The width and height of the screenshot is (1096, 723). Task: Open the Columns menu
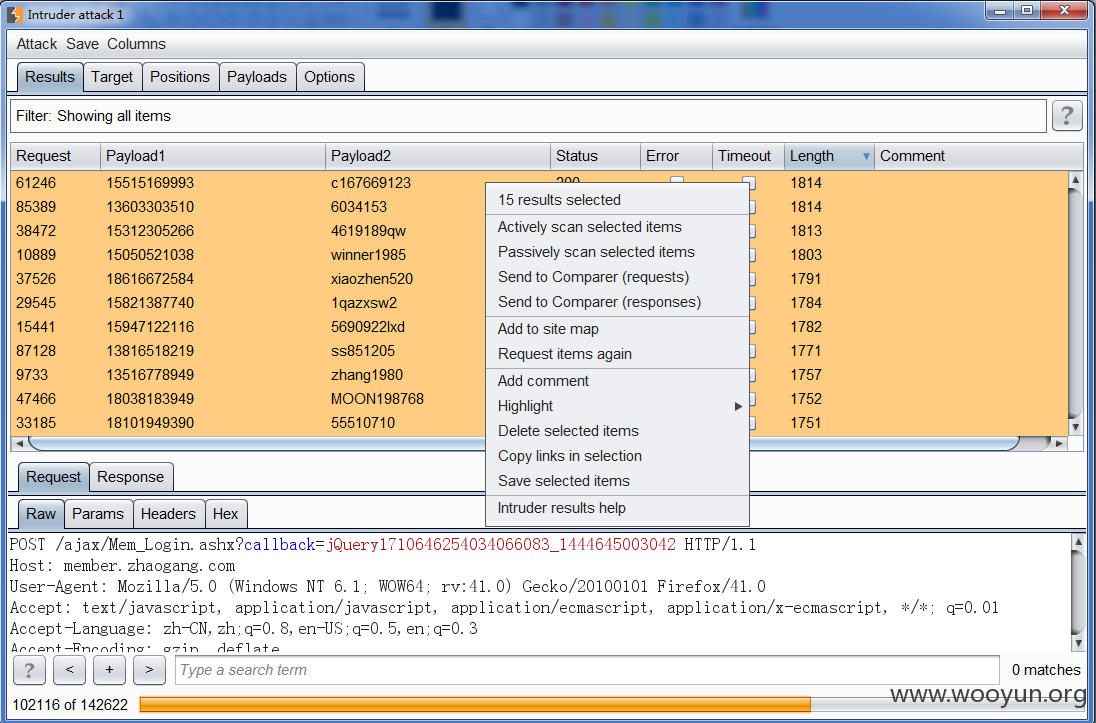point(136,44)
